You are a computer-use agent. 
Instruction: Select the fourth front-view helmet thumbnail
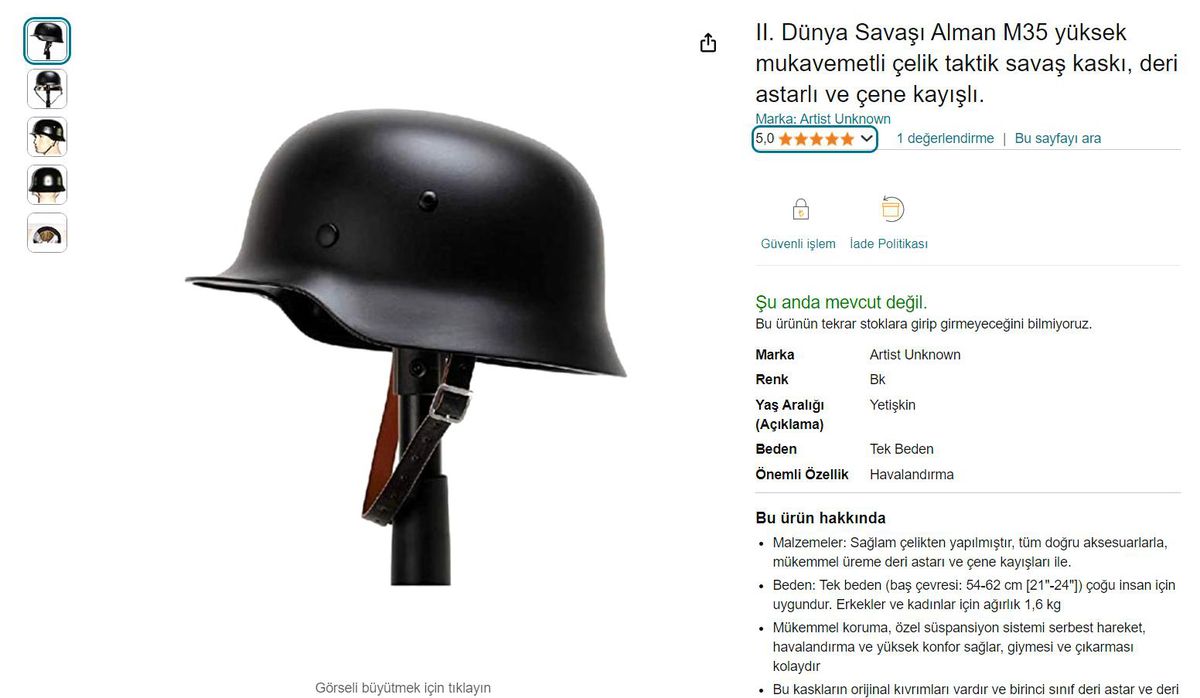tap(47, 185)
